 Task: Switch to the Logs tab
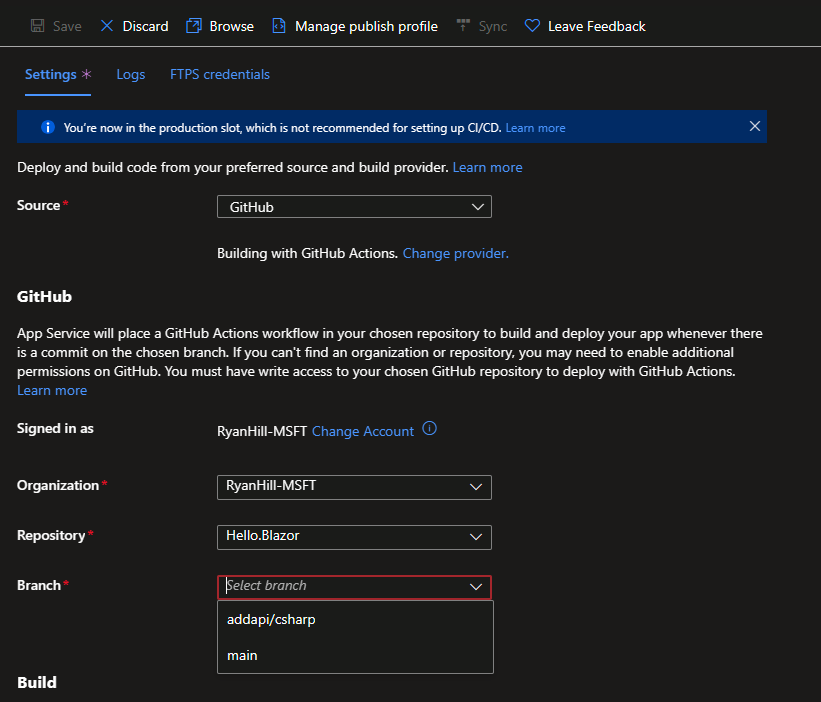(x=130, y=74)
